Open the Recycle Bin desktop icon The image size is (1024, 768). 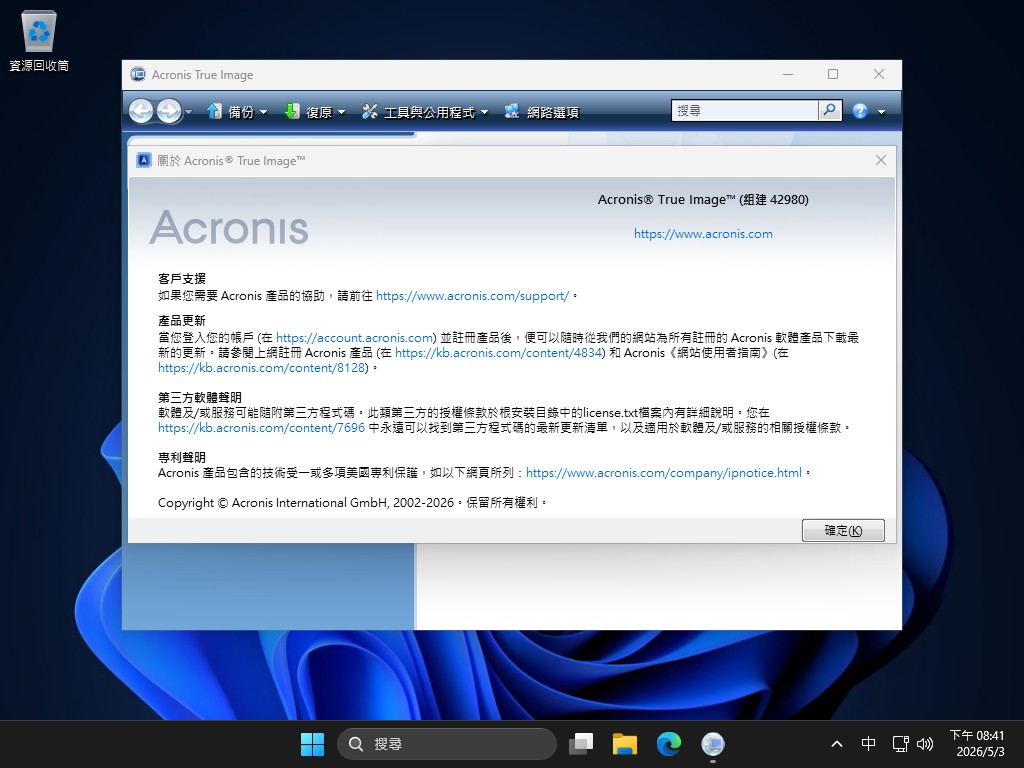click(39, 40)
